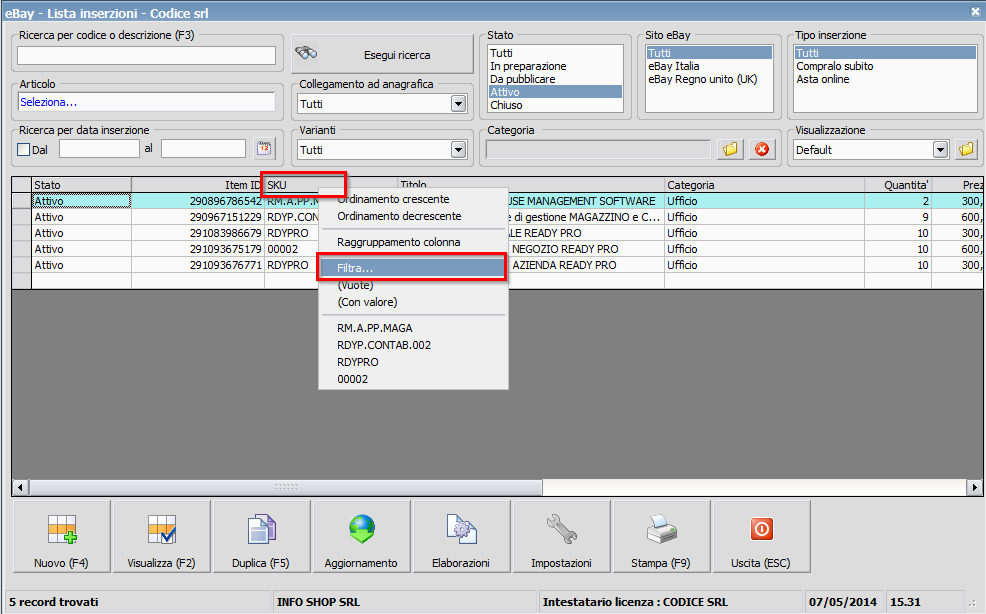Click the scroll right arrow
986x614 pixels.
(x=975, y=487)
